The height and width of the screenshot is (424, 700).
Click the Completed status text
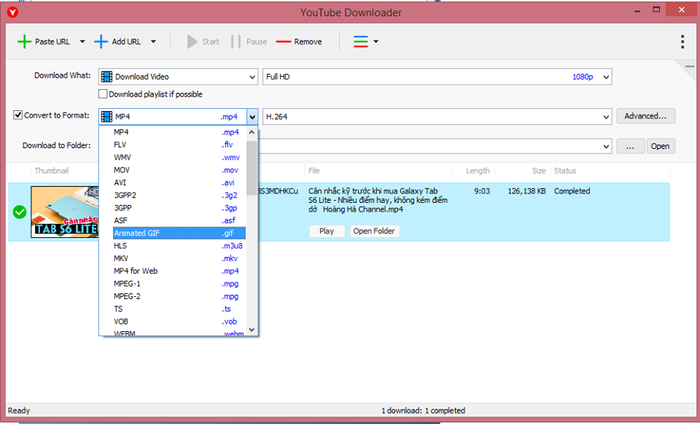572,191
